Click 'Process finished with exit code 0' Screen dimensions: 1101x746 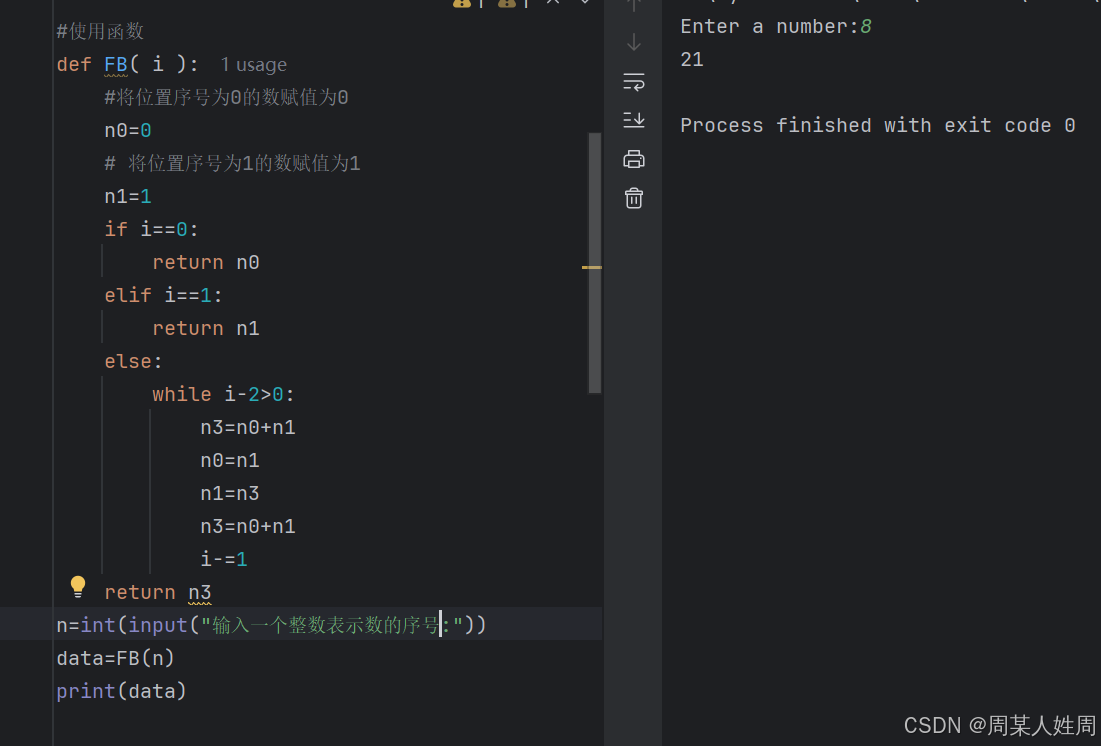pyautogui.click(x=878, y=126)
